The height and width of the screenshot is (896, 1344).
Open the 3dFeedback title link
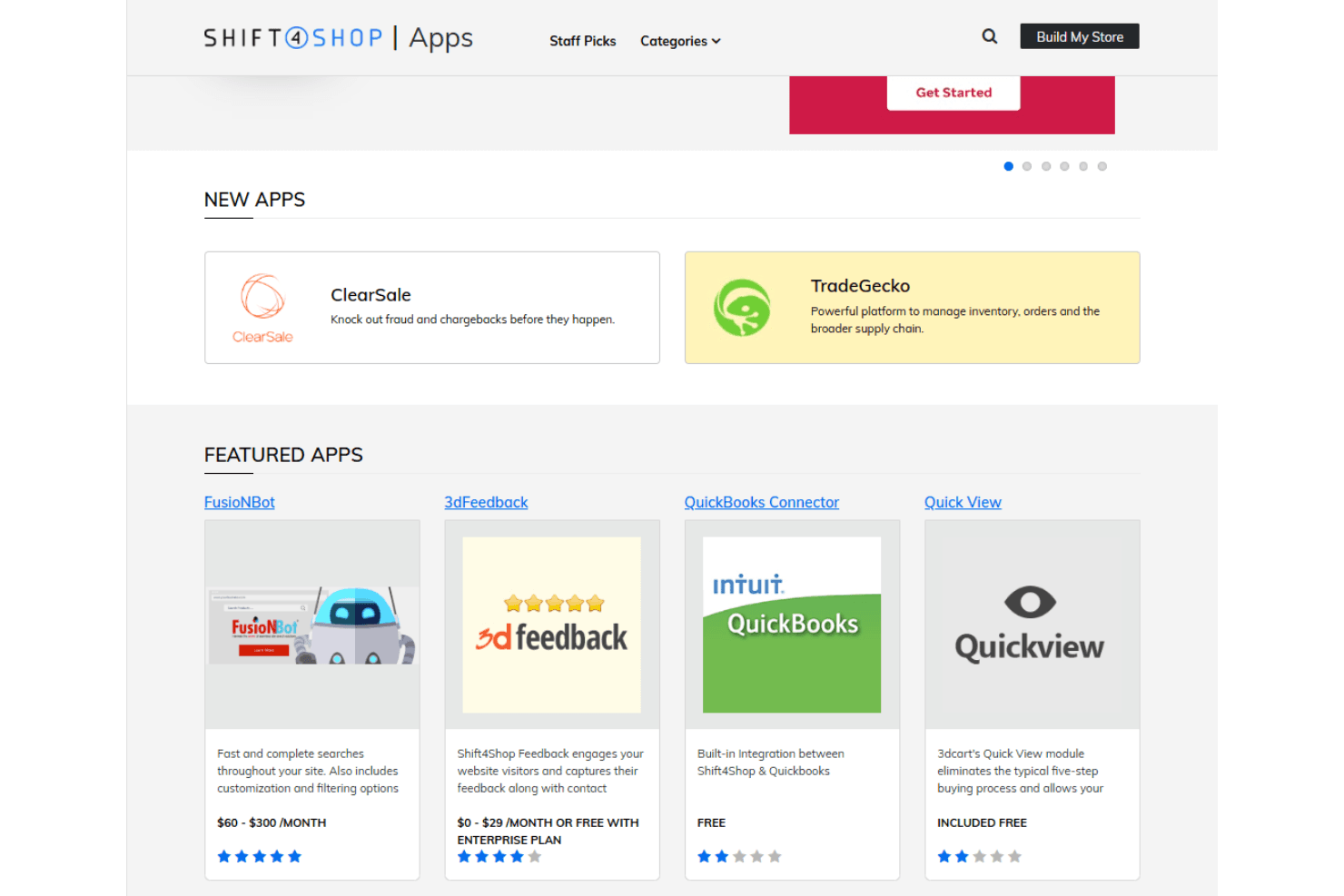point(486,502)
